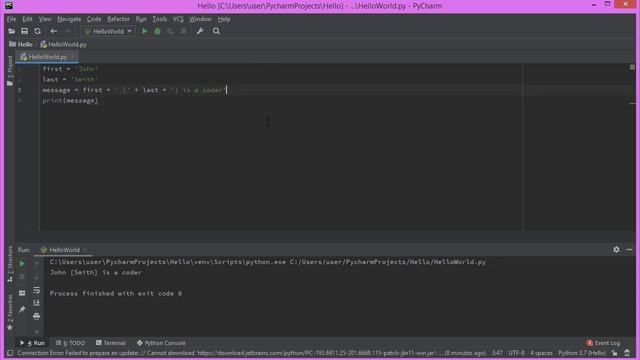640x360 pixels.
Task: Click the inspection indicator square above the editor scrollbar
Action: (632, 67)
